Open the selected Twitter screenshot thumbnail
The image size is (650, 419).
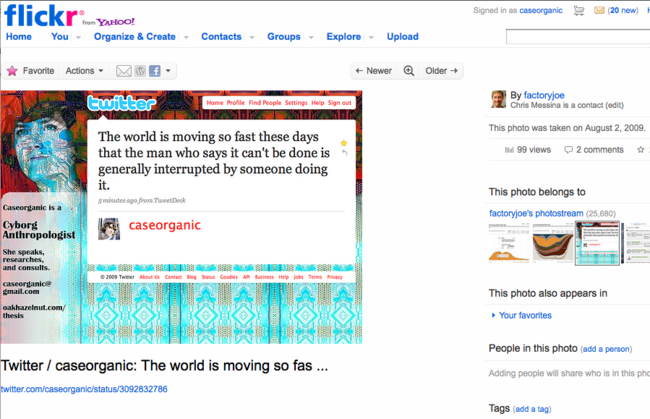[597, 243]
